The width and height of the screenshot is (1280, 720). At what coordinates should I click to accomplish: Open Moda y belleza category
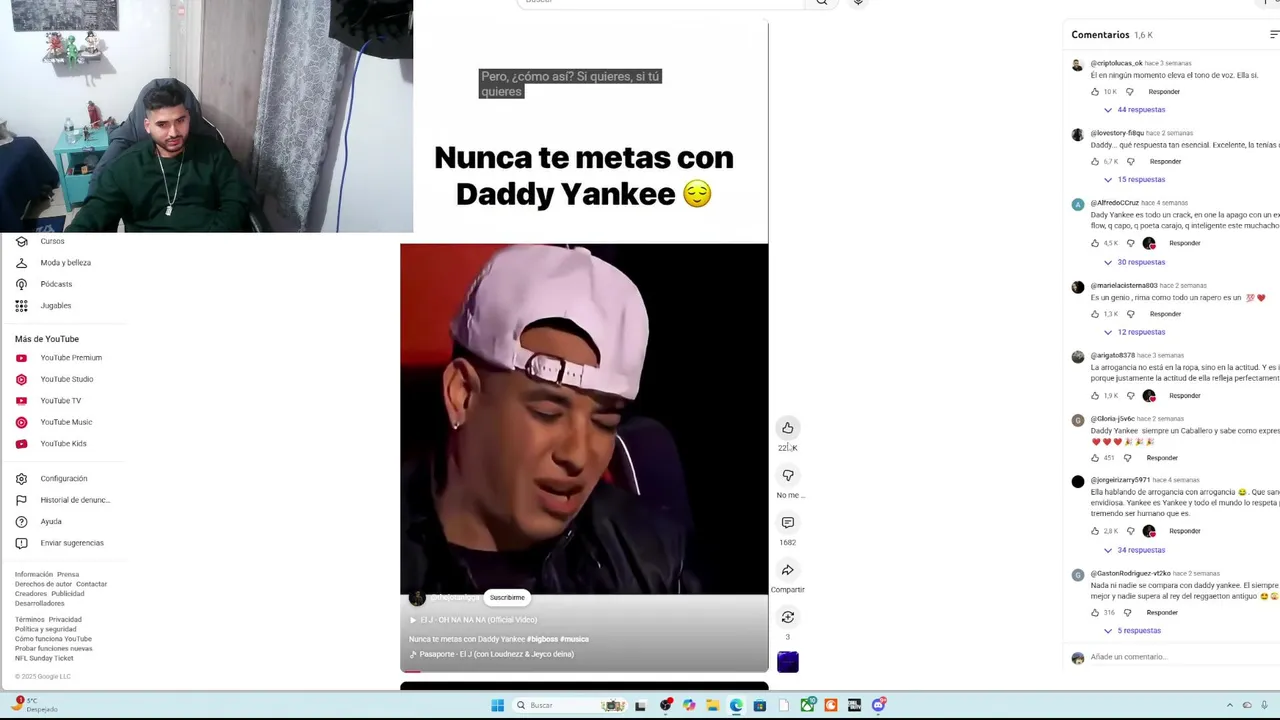click(65, 263)
